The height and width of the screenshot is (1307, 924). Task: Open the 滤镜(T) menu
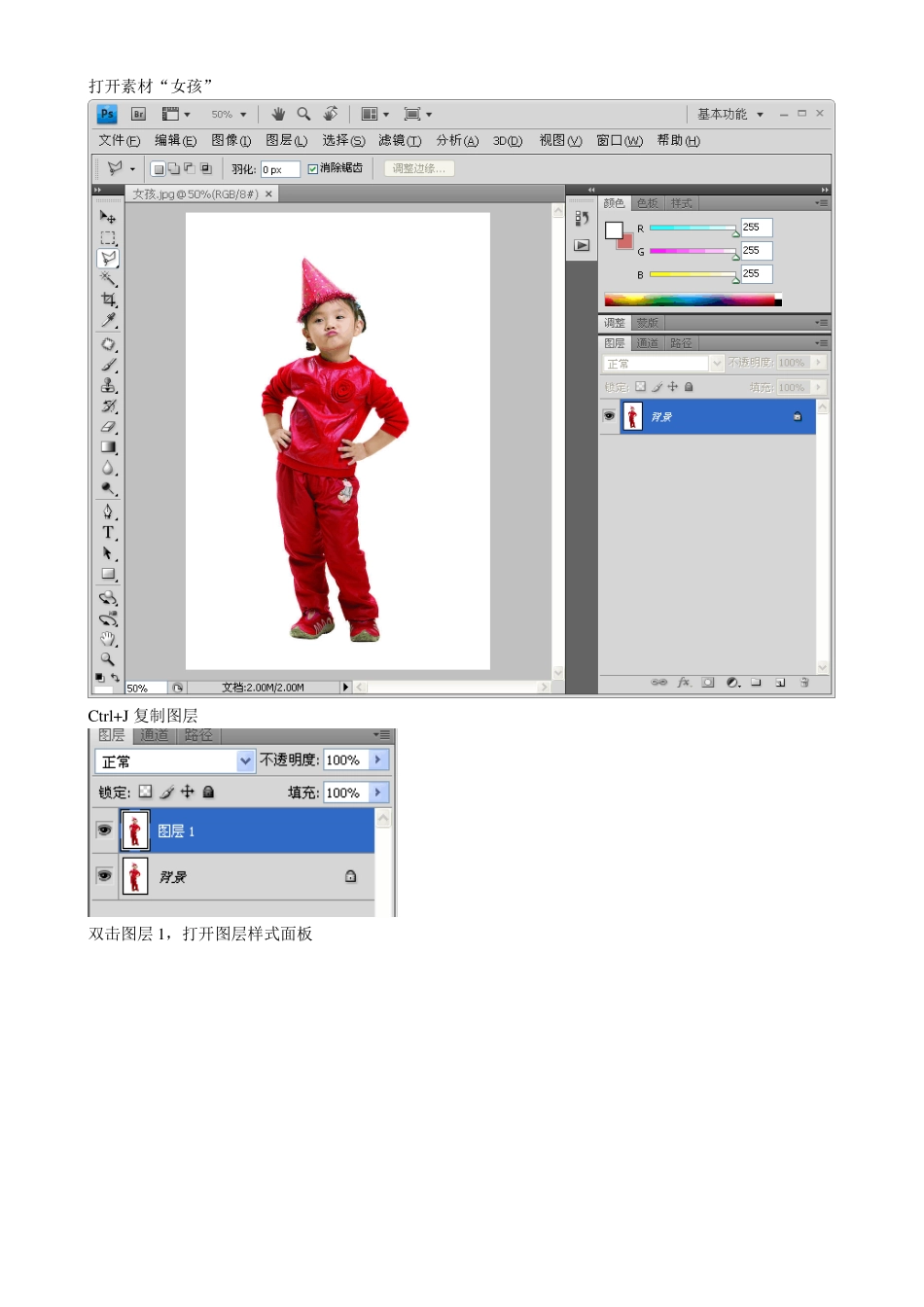tap(400, 140)
